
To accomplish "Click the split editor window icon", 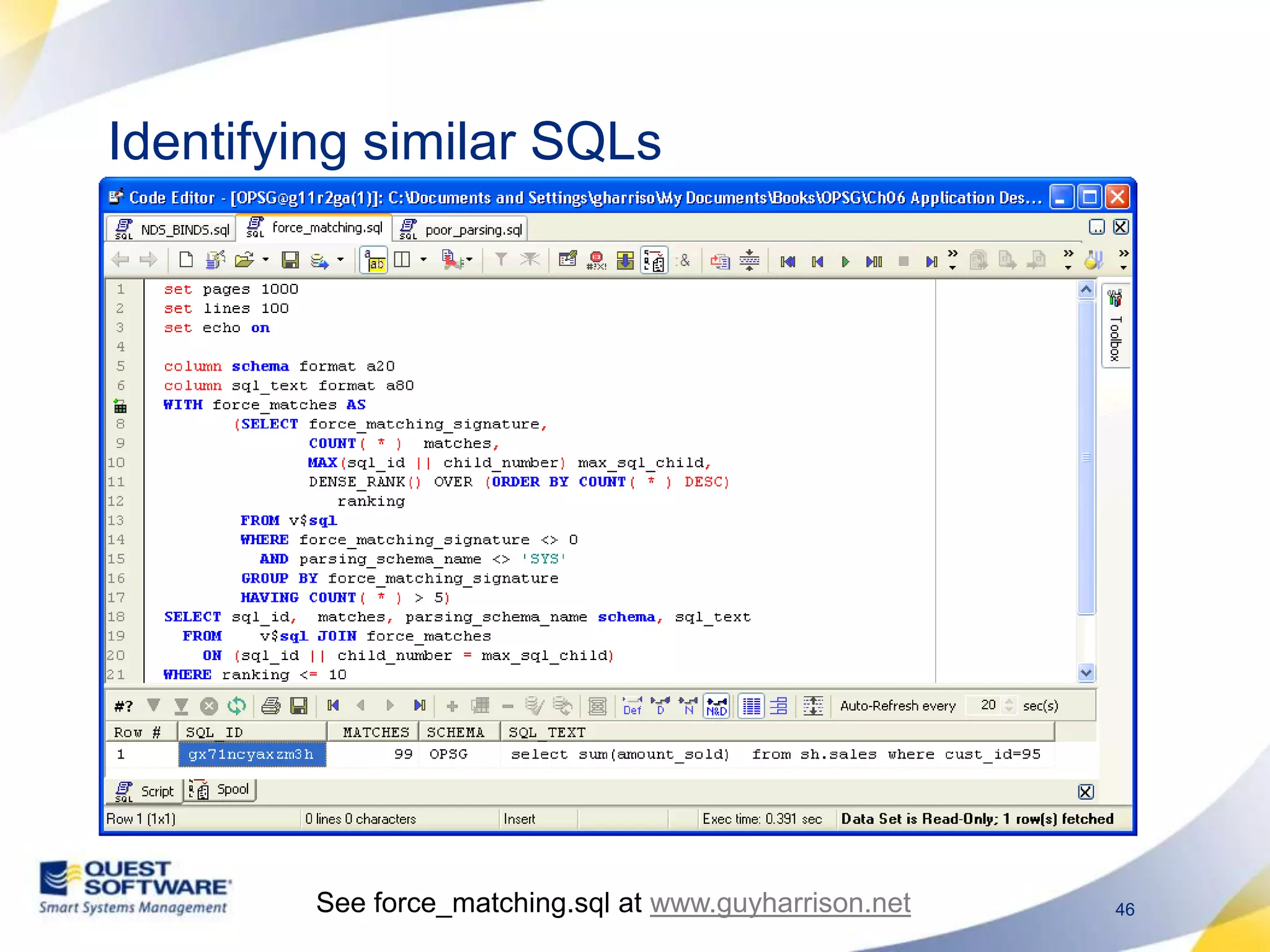I will [x=402, y=260].
